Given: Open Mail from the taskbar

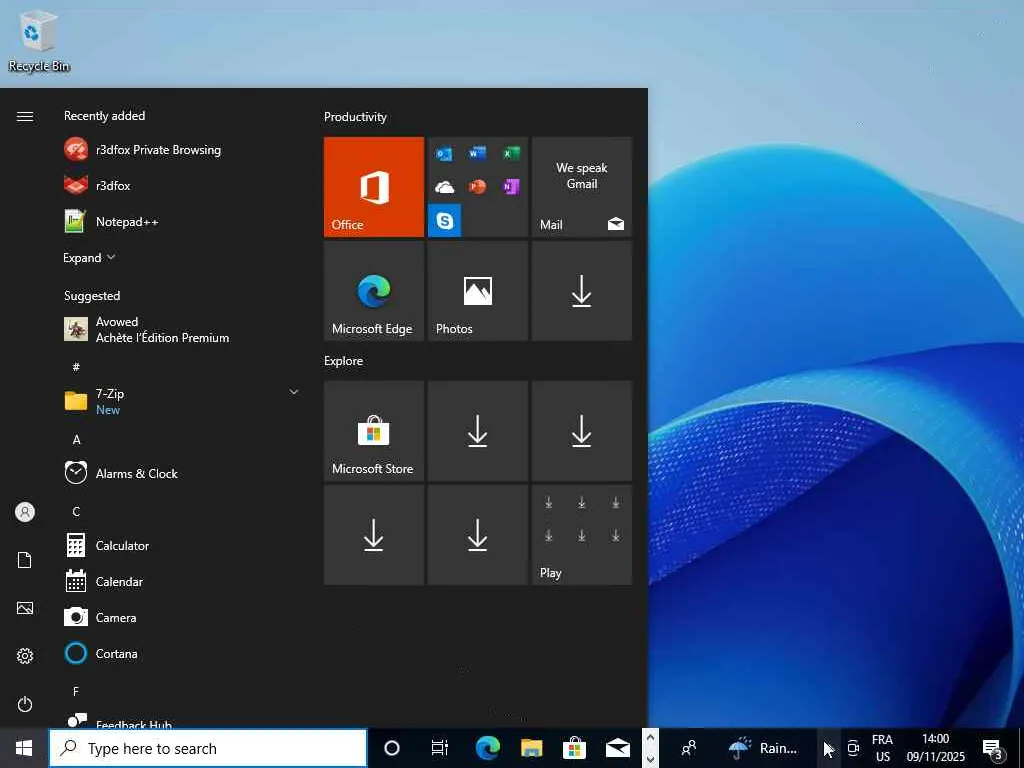Looking at the screenshot, I should click(618, 748).
